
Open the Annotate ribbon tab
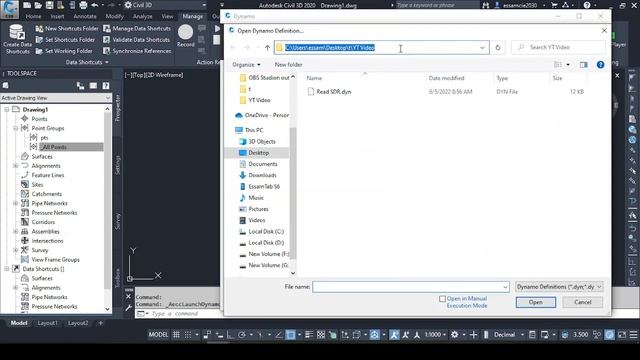pyautogui.click(x=85, y=16)
